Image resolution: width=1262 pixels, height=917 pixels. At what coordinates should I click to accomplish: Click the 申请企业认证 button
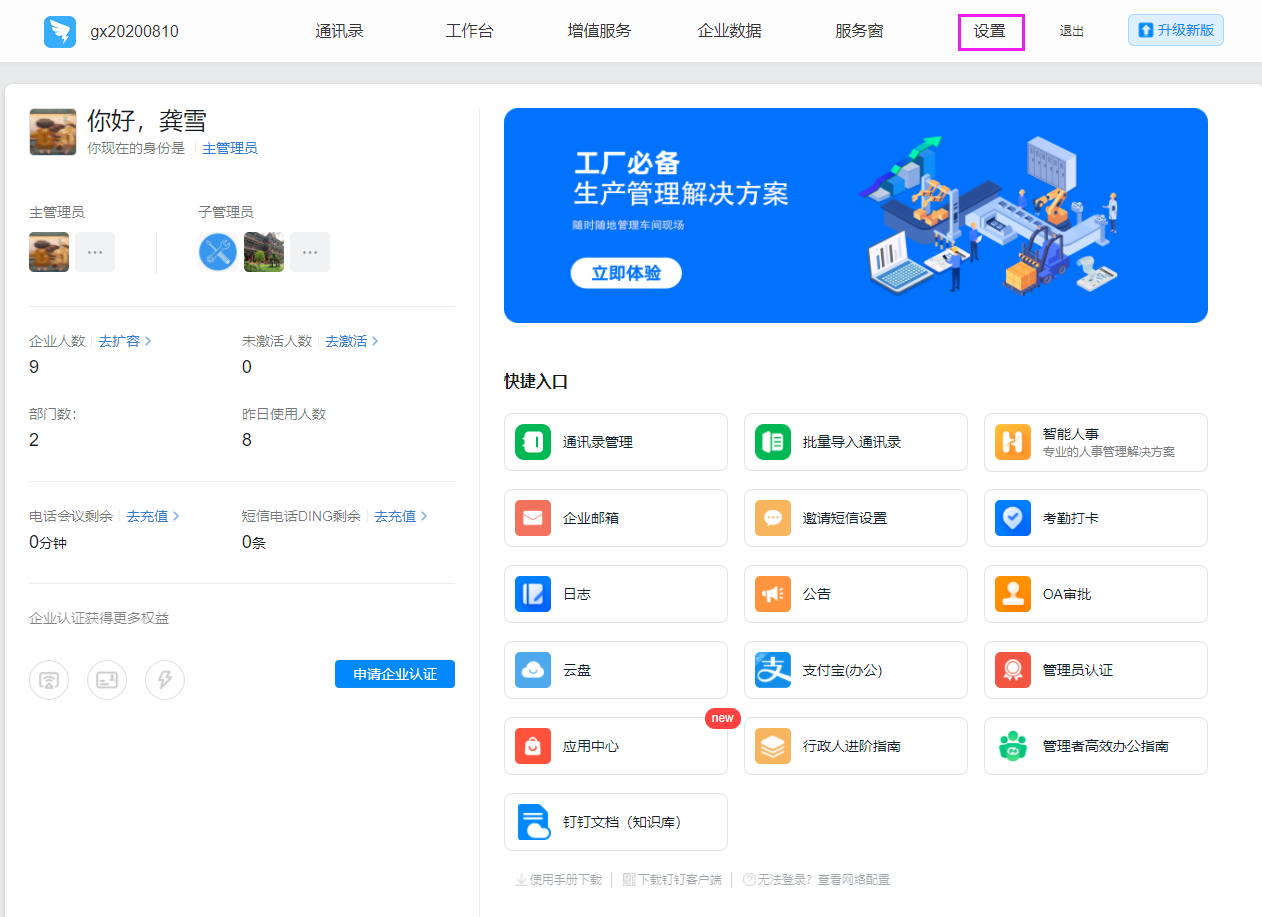[395, 674]
